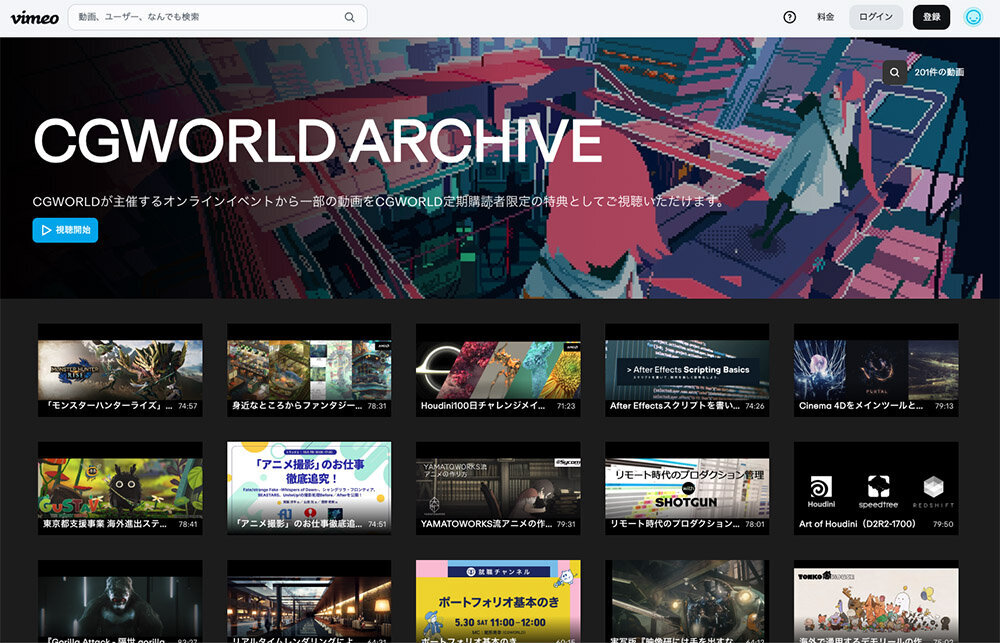The height and width of the screenshot is (643, 1000).
Task: Open the Cinema 4D main tool video
Action: point(876,368)
